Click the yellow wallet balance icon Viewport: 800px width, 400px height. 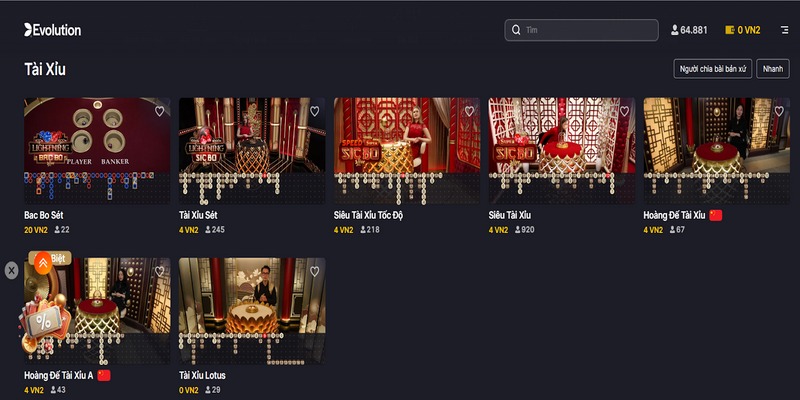pos(730,30)
